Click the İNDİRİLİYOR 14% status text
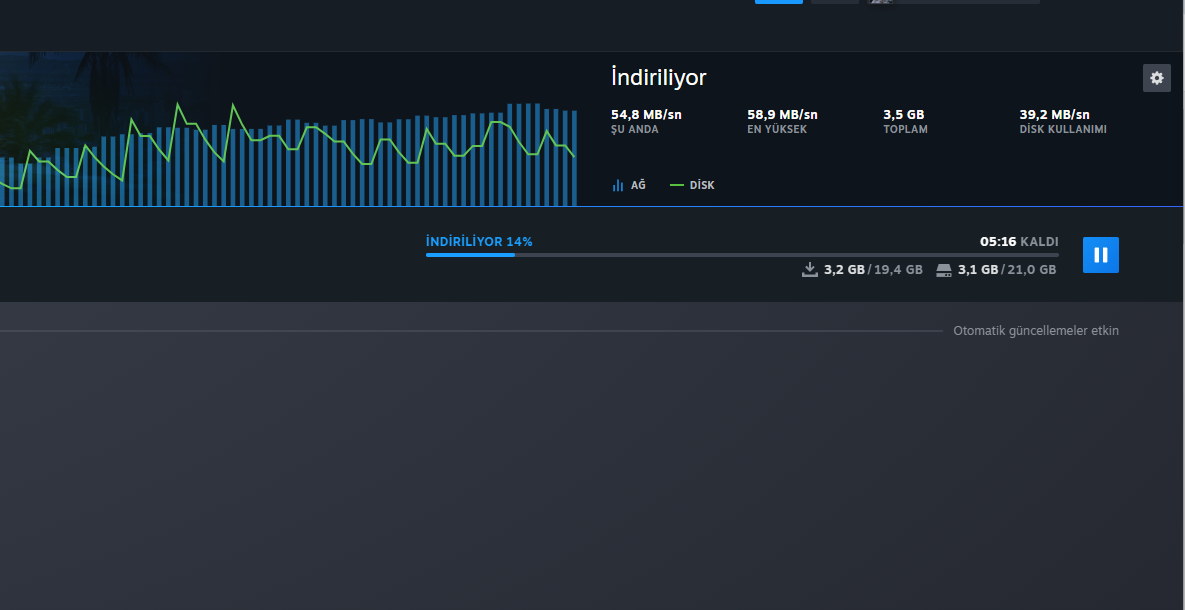 click(x=479, y=242)
